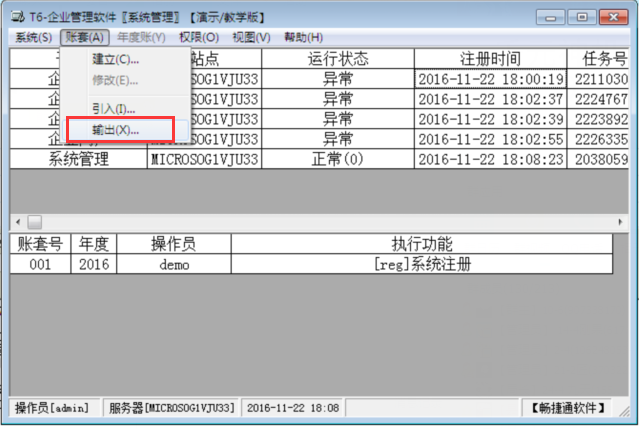The height and width of the screenshot is (429, 639).
Task: Maximize the T6 window
Action: click(x=584, y=15)
